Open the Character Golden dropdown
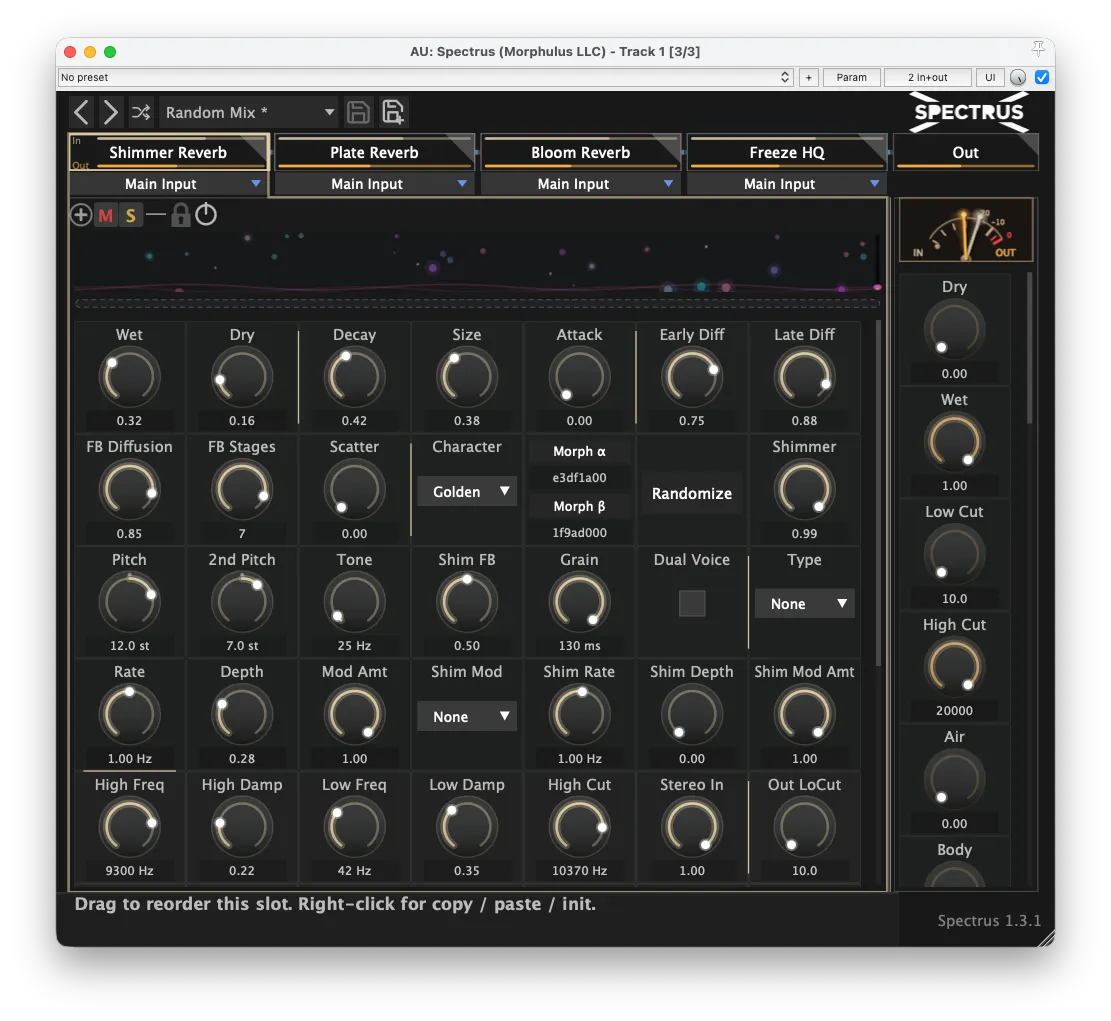This screenshot has width=1111, height=1021. [466, 491]
